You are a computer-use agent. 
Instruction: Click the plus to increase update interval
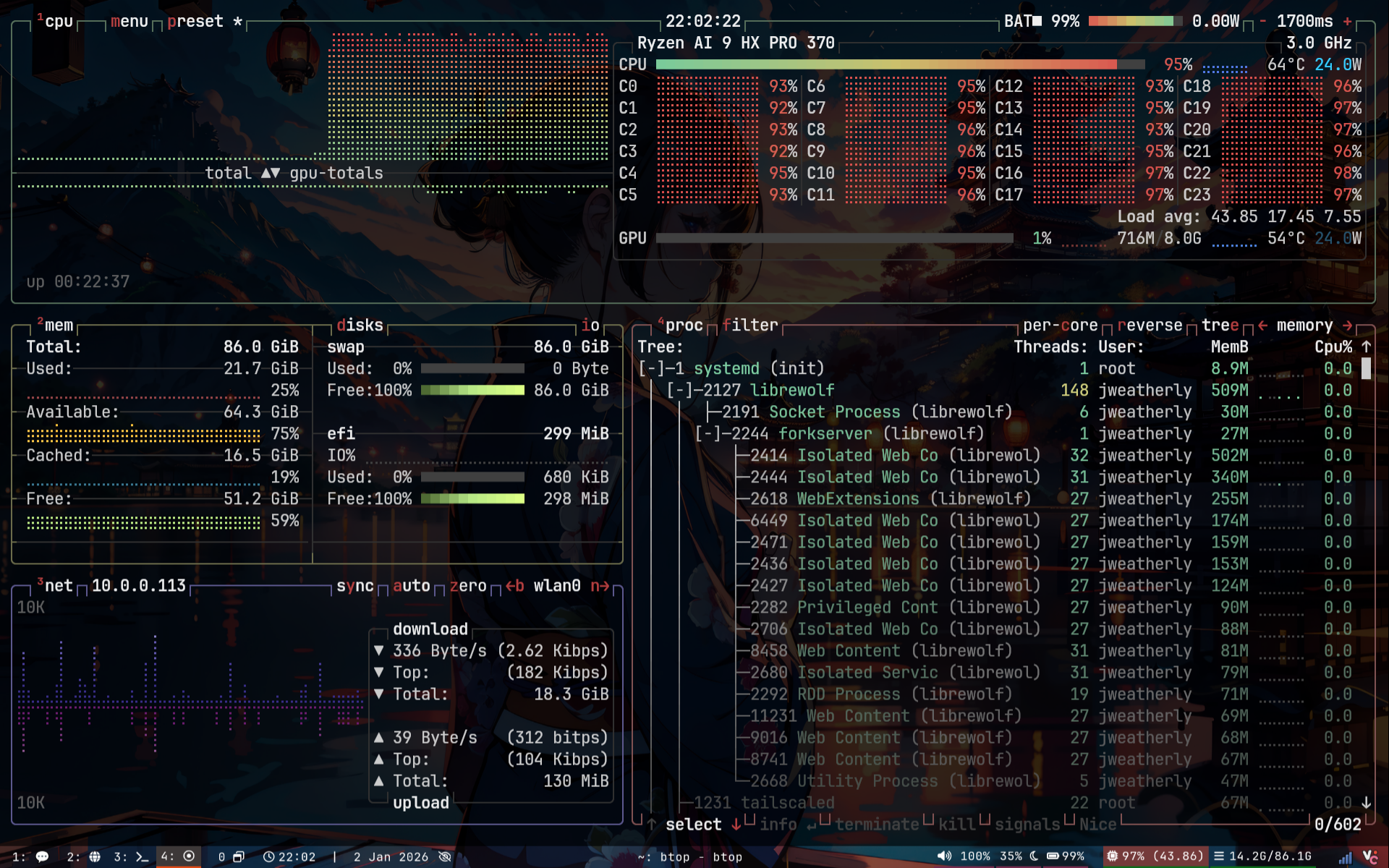click(x=1347, y=22)
